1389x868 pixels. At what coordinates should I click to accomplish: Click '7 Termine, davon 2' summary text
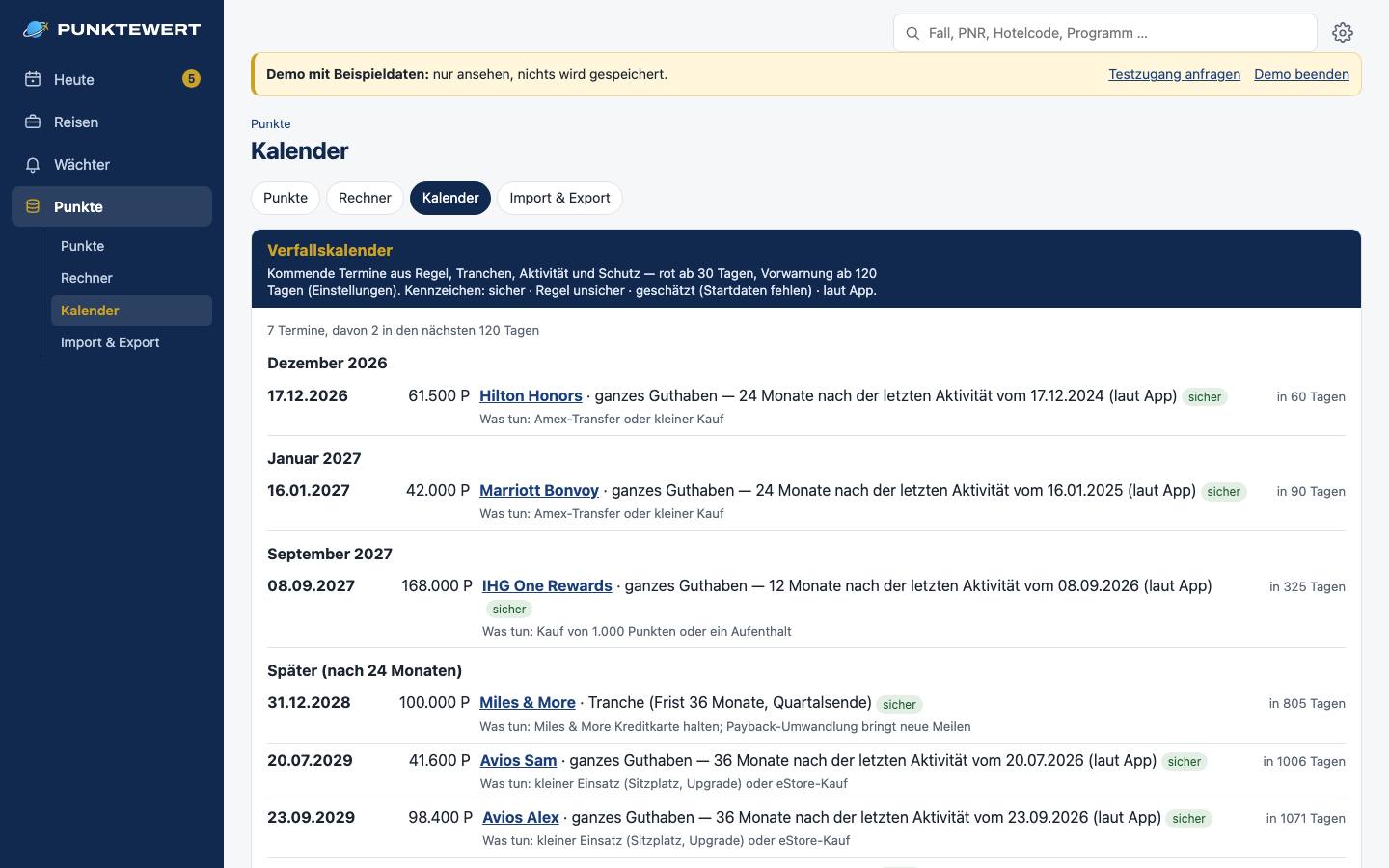point(403,330)
